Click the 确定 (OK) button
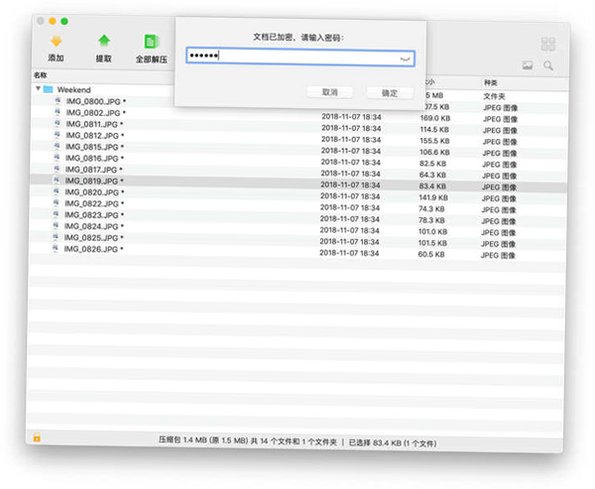 (389, 93)
